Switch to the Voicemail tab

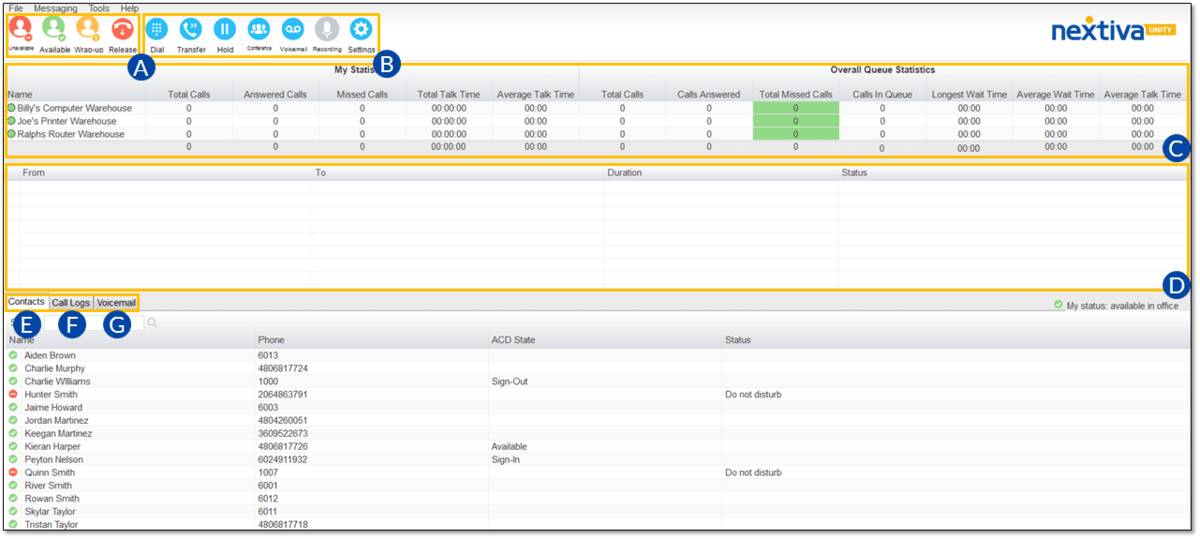(116, 302)
